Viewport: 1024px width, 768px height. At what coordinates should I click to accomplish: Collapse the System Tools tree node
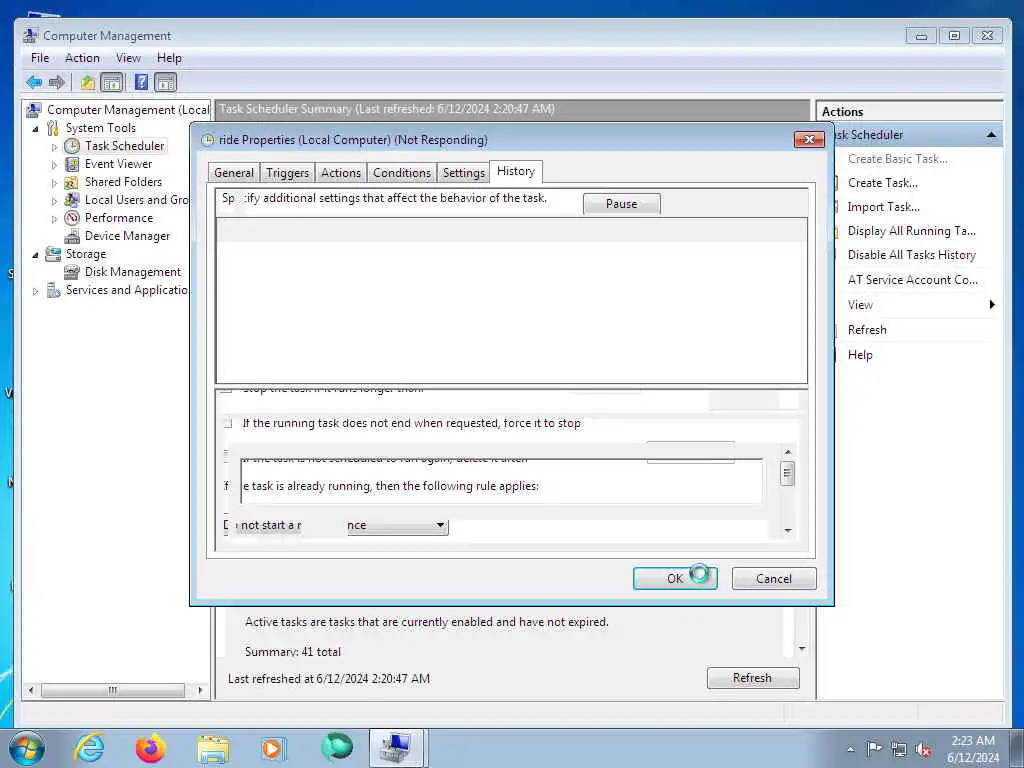coord(35,129)
